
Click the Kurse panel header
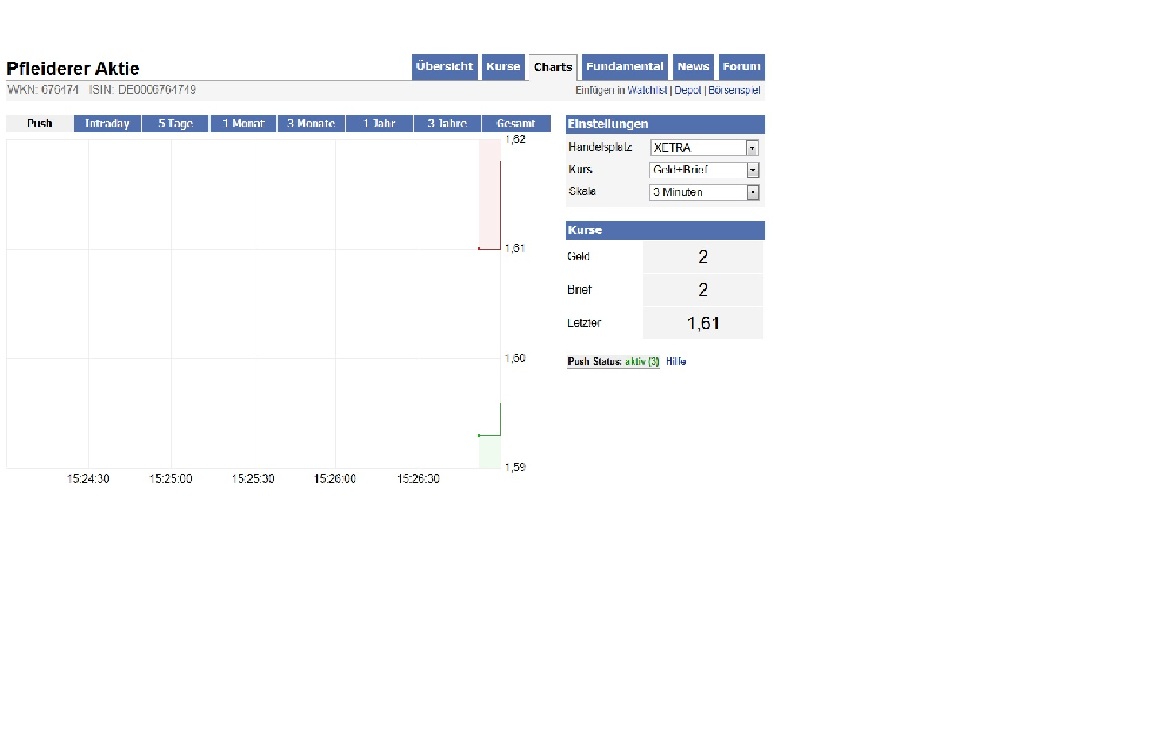[x=665, y=230]
